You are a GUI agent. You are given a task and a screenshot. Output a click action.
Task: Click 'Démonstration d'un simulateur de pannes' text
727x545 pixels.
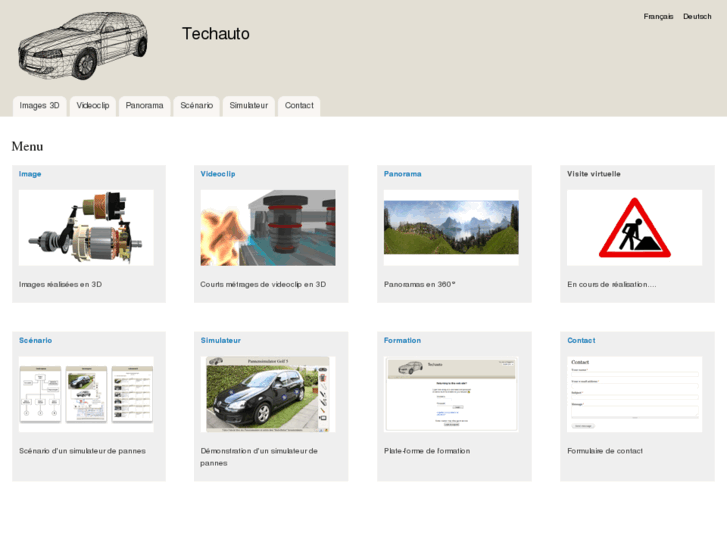coord(259,457)
